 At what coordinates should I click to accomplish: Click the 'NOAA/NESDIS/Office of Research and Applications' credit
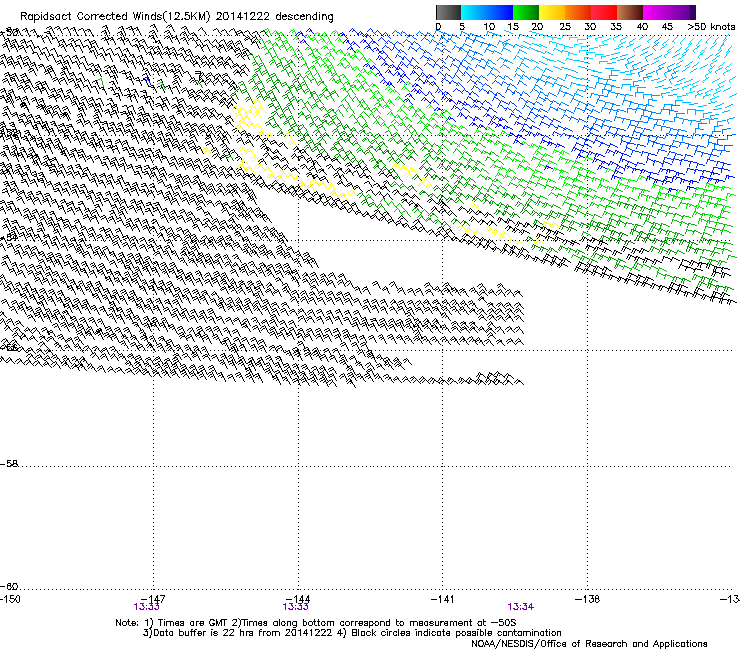(589, 644)
